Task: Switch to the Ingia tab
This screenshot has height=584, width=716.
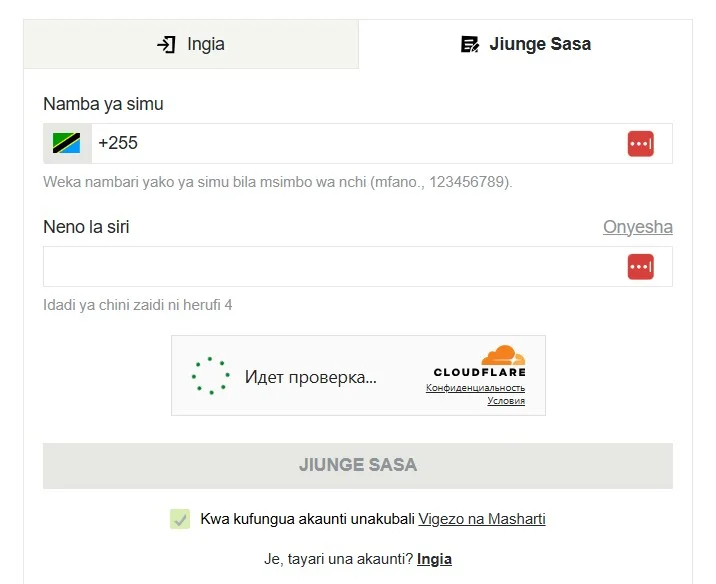Action: point(191,44)
